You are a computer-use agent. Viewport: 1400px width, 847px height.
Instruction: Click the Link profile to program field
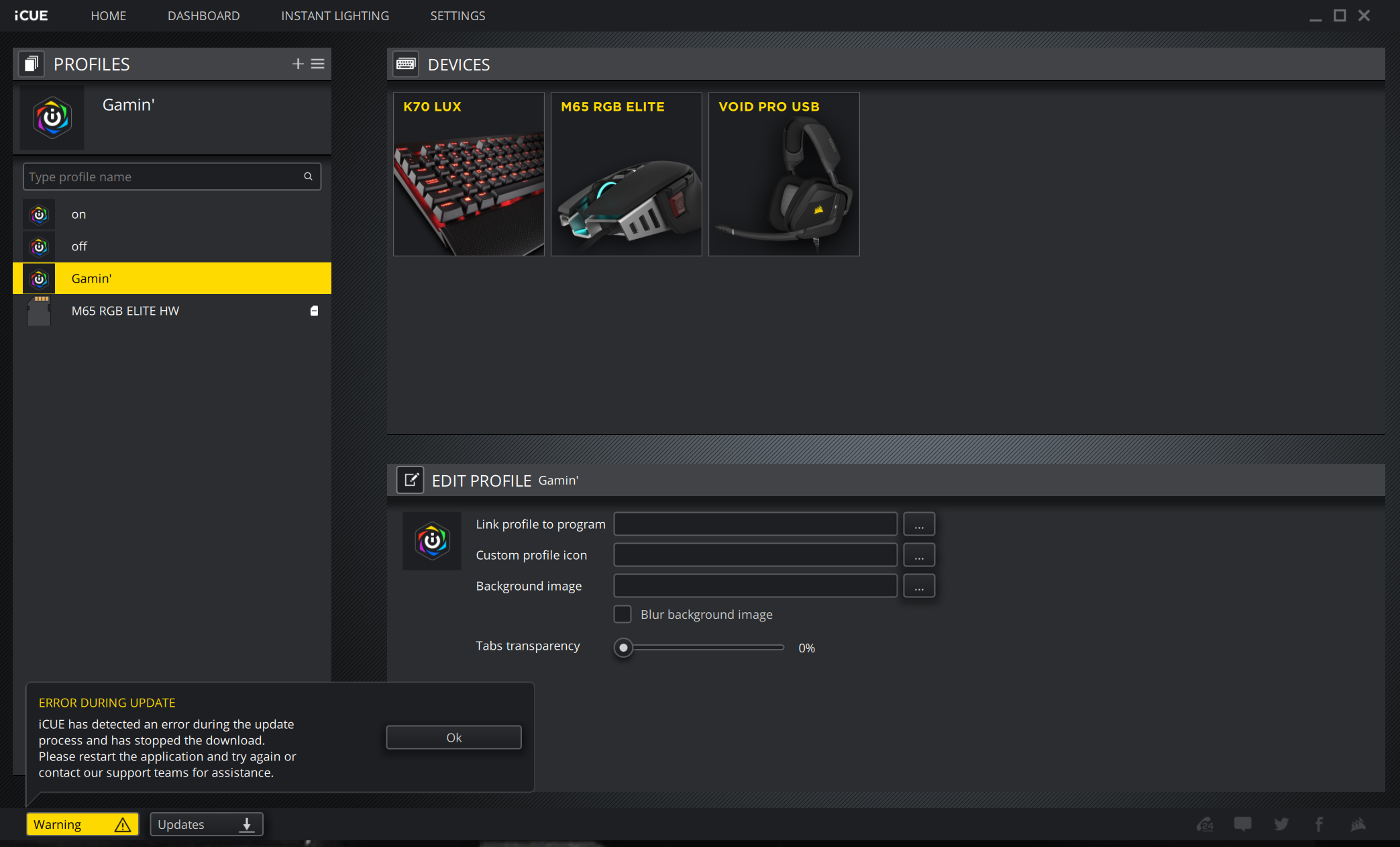pos(755,524)
